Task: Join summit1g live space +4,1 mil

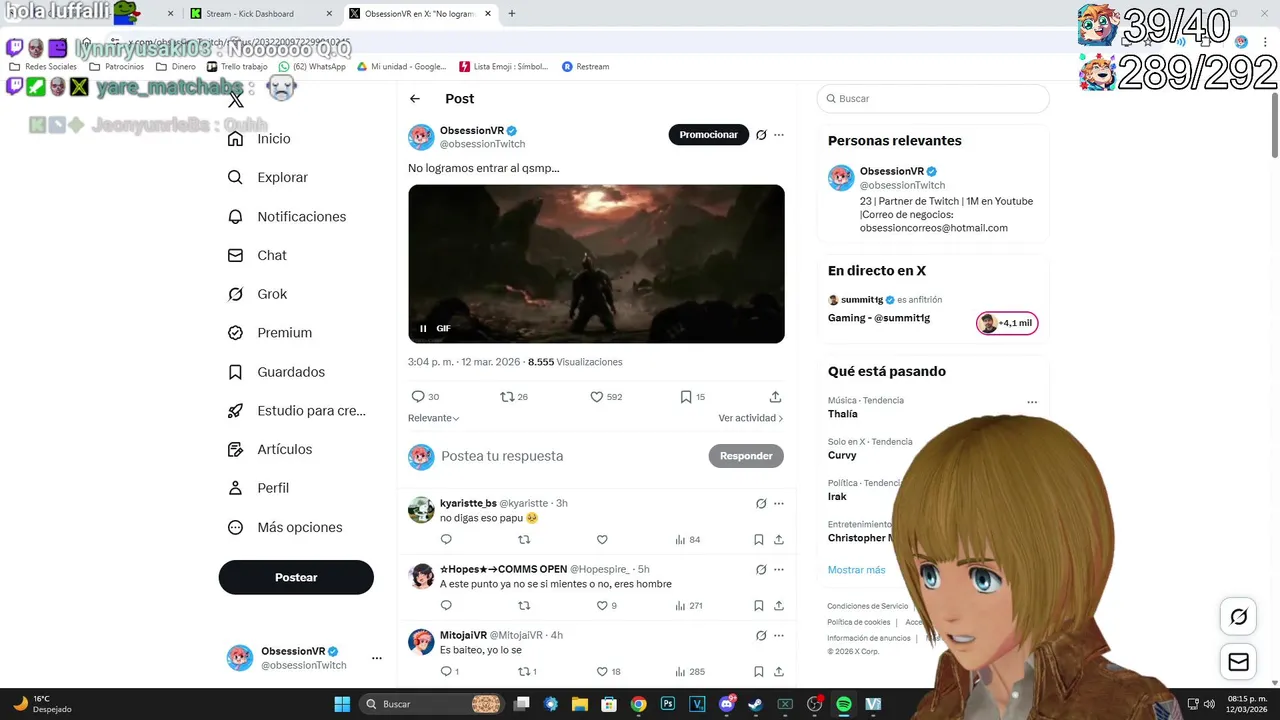Action: pyautogui.click(x=1007, y=323)
